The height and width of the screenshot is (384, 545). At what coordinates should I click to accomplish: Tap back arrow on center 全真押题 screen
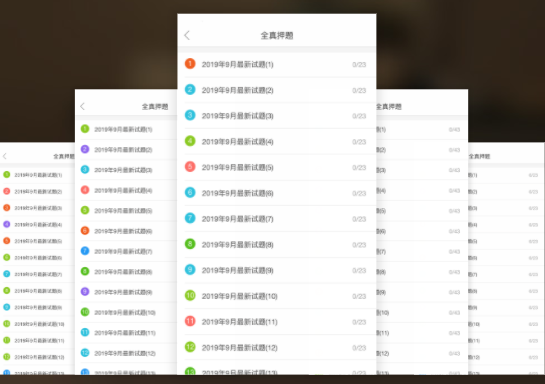tap(187, 35)
